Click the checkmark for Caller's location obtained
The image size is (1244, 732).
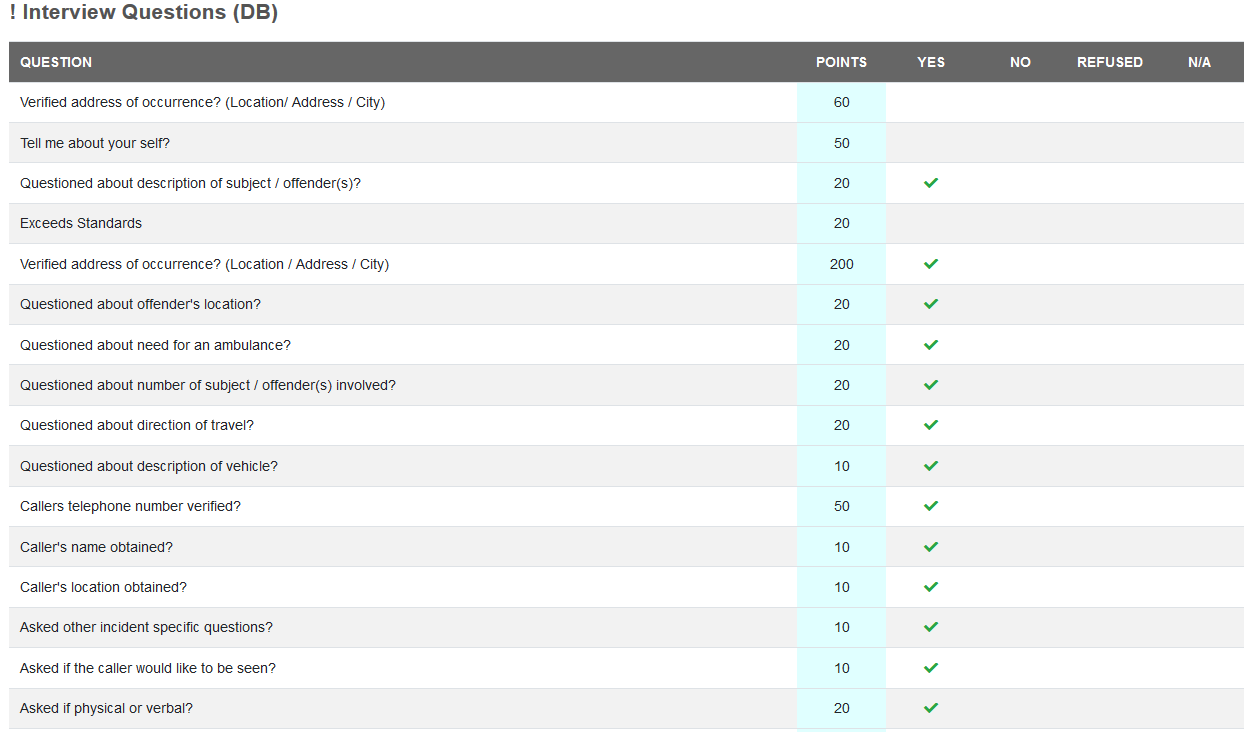click(931, 587)
